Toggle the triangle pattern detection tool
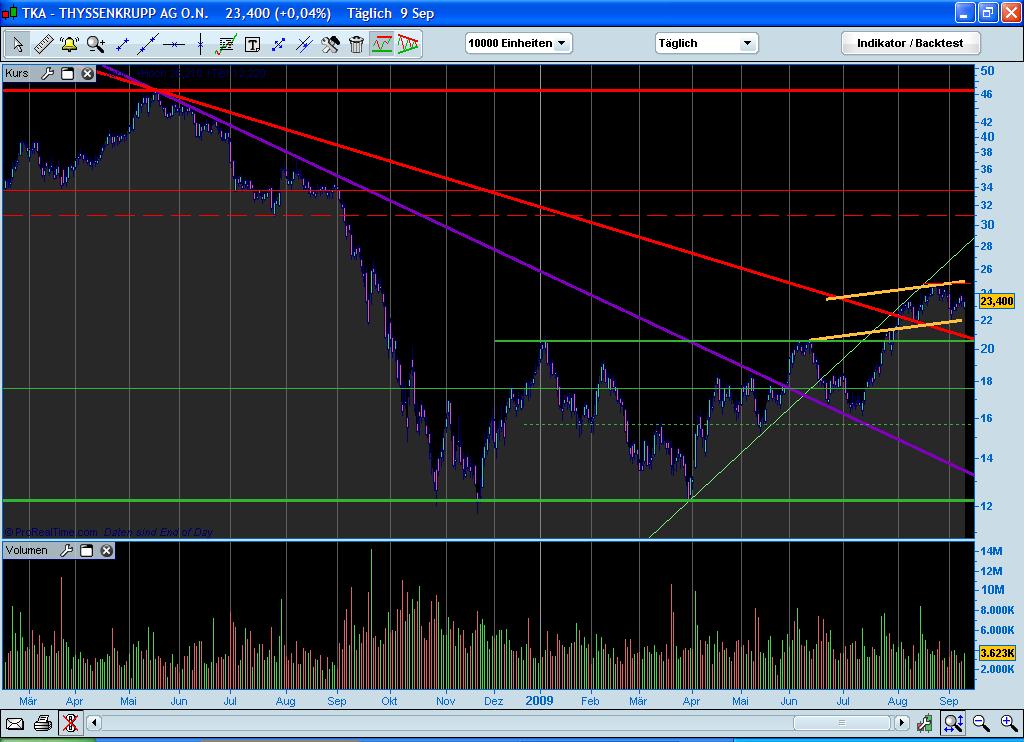This screenshot has height=742, width=1024. 408,44
